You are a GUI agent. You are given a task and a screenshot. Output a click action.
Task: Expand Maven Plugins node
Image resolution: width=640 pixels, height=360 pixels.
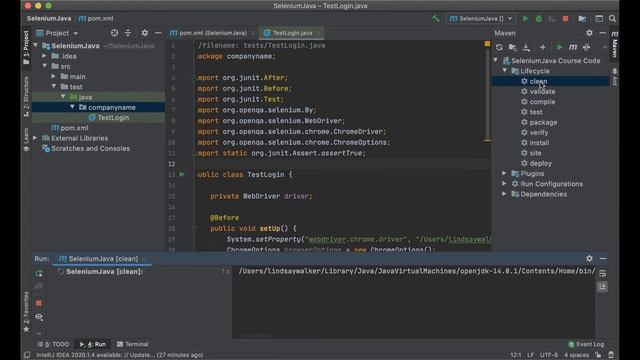[x=505, y=173]
